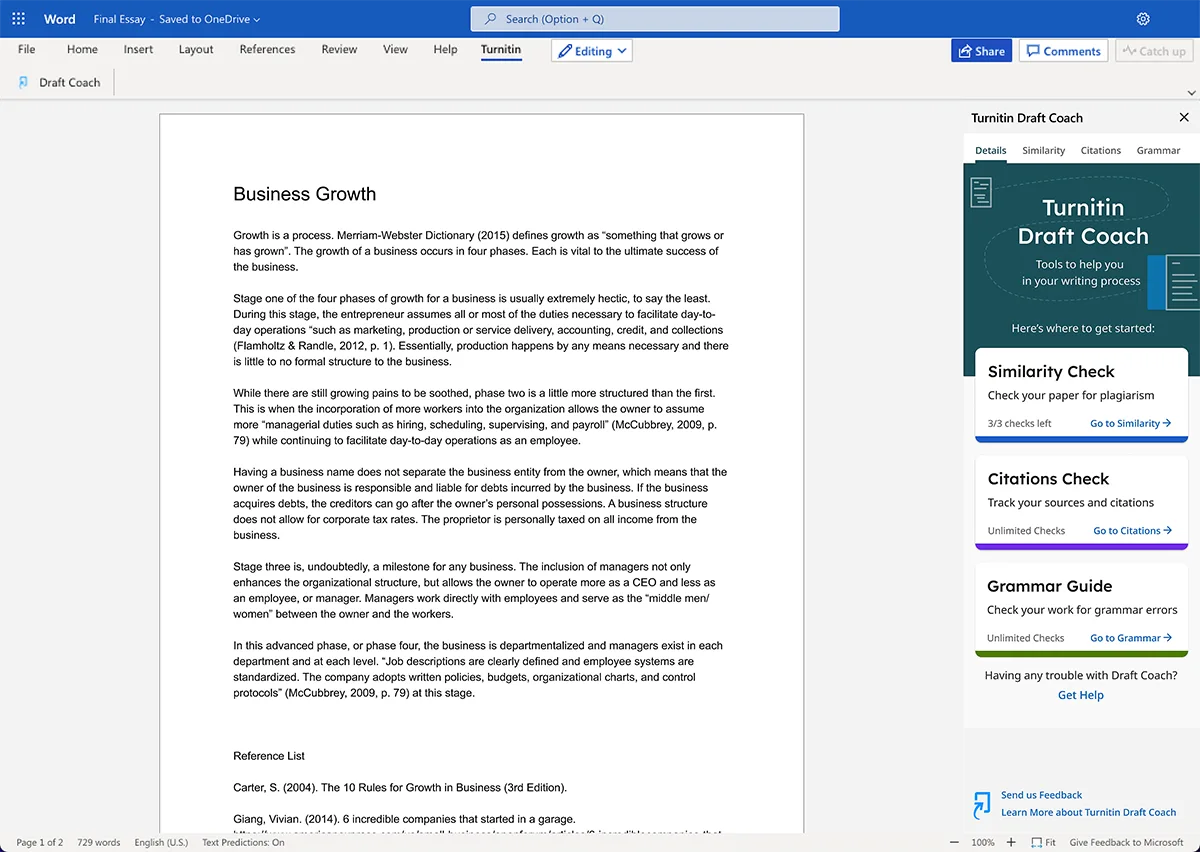Click the Share button
The width and height of the screenshot is (1200, 852).
point(980,51)
